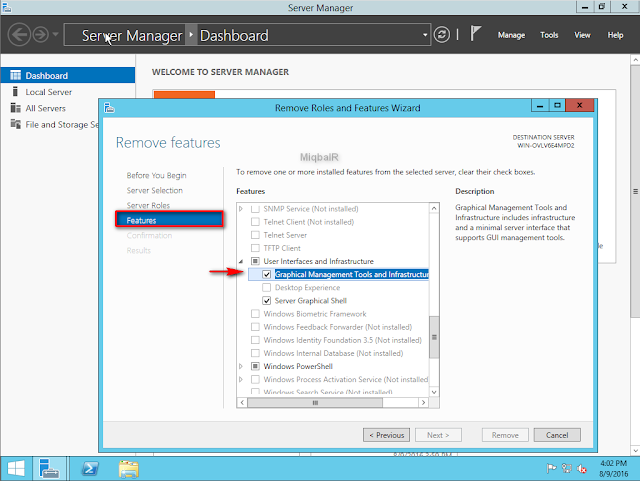Open the navigation history dropdown arrow
This screenshot has width=640, height=481.
coord(56,35)
